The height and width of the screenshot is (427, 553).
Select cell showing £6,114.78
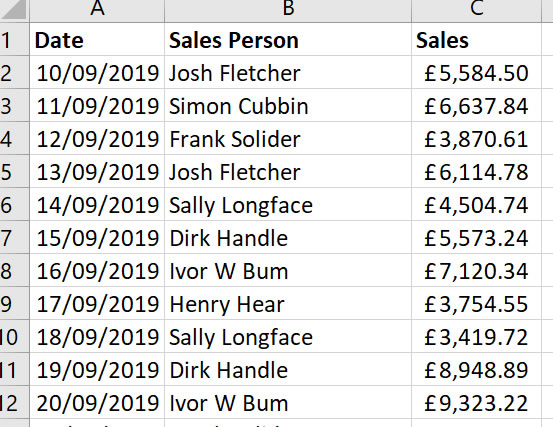[476, 171]
